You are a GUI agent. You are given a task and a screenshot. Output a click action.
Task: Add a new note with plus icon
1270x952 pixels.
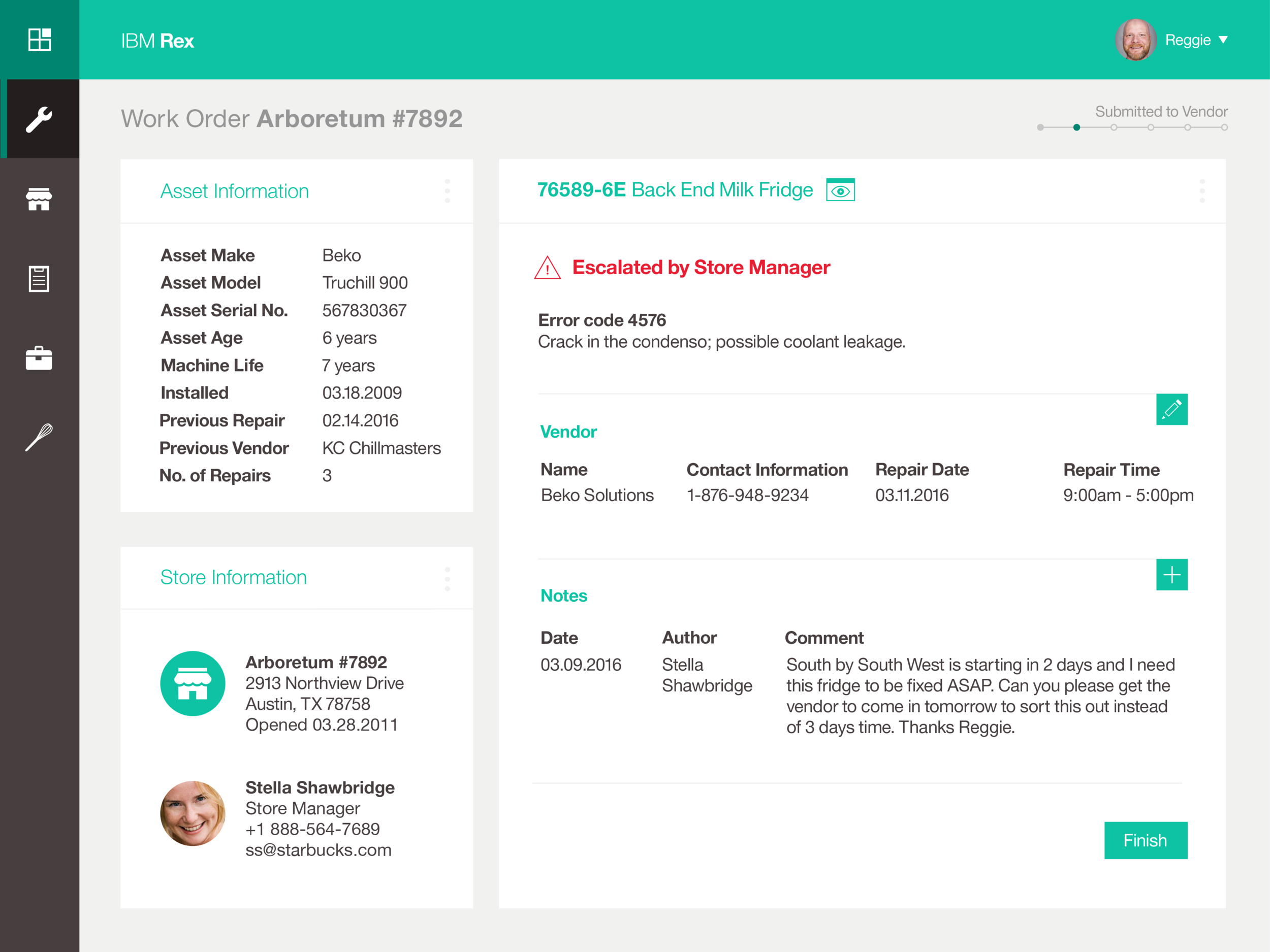coord(1172,574)
